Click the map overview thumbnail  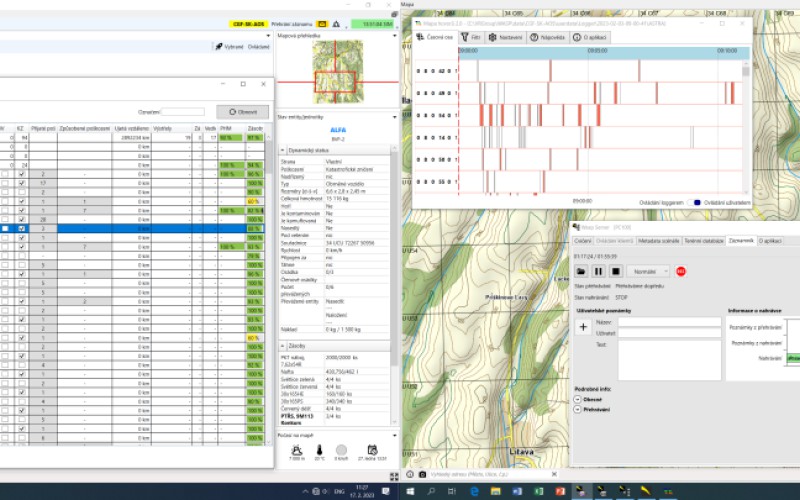[x=336, y=73]
